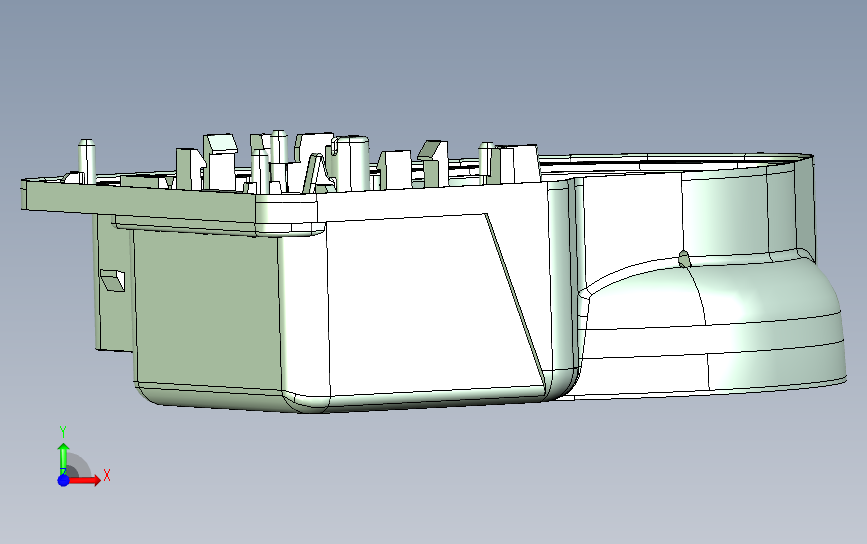
Task: Select the red X axis arrow
Action: (x=84, y=480)
